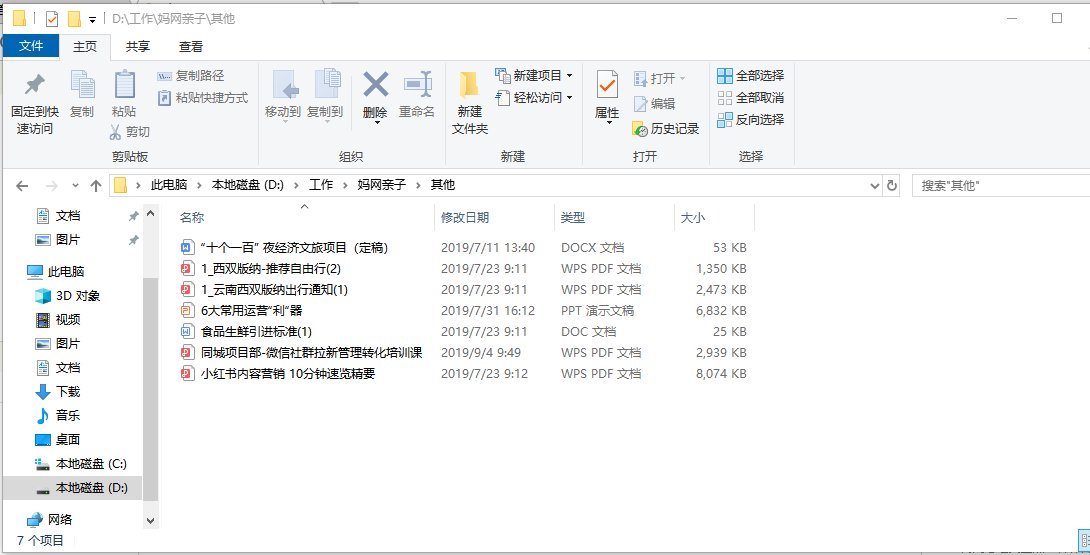Click Invert selection (反向选择)
Image resolution: width=1090 pixels, height=555 pixels.
pyautogui.click(x=751, y=120)
